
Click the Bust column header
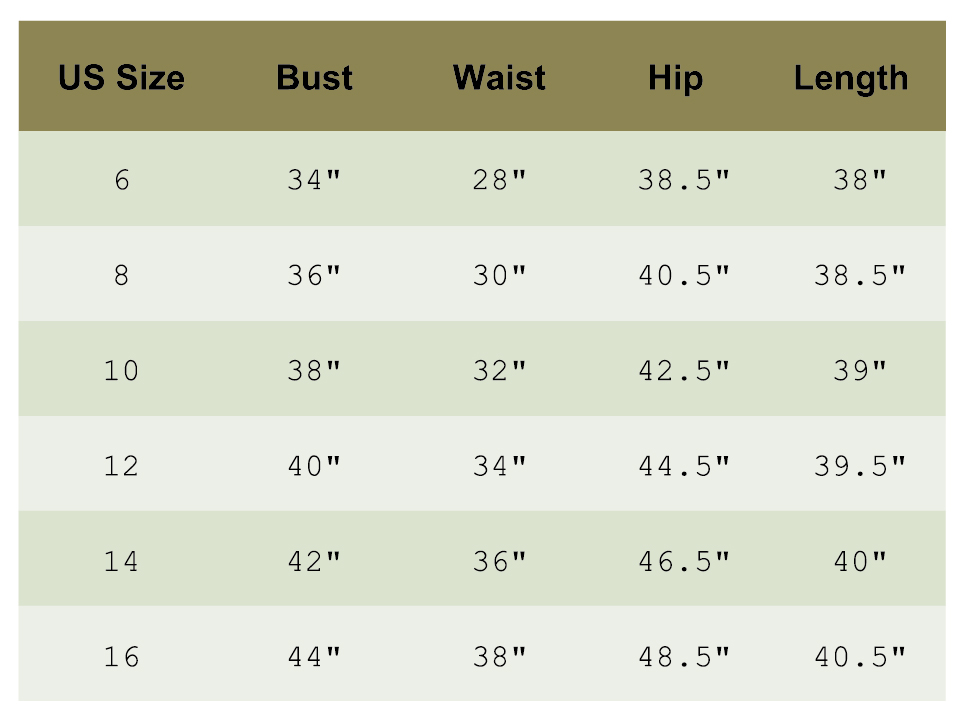point(314,78)
